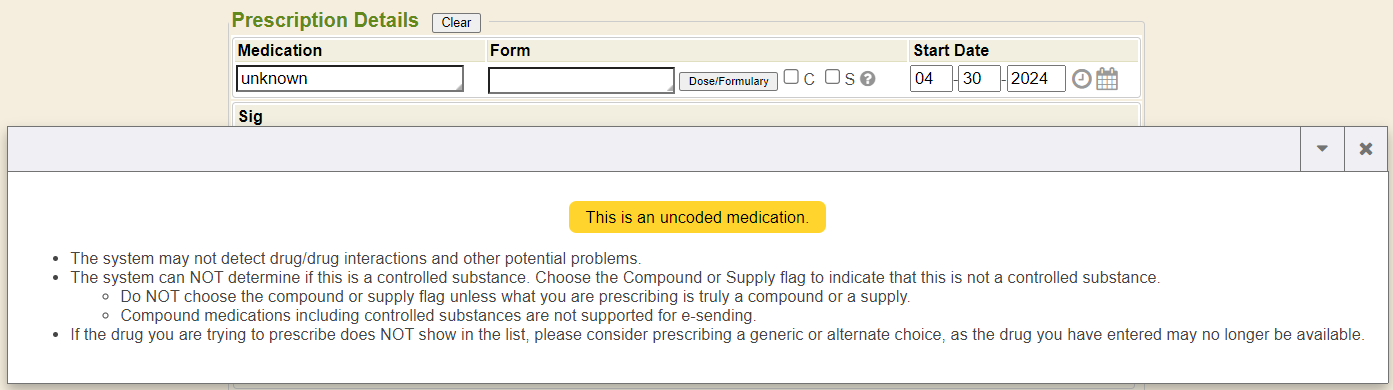Select the start date year field 2024
This screenshot has width=1393, height=390.
coord(1036,79)
